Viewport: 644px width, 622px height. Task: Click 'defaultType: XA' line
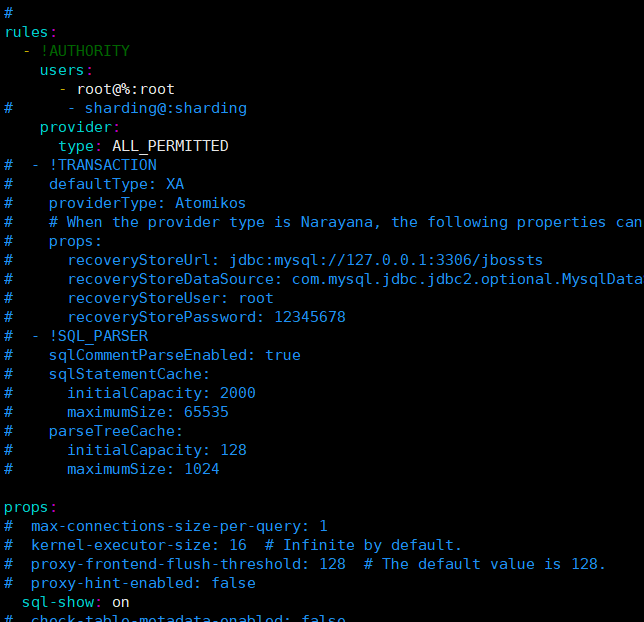[x=116, y=184]
